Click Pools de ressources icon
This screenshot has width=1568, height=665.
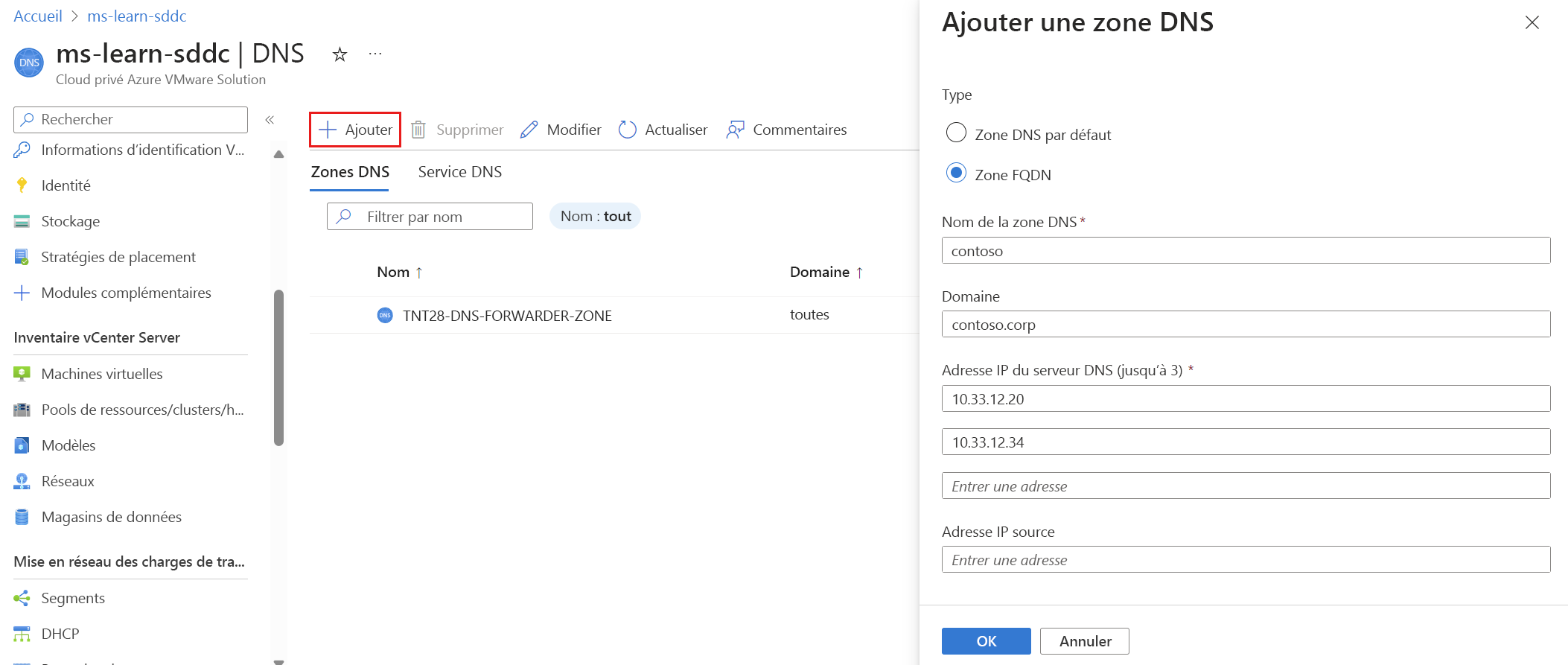22,410
